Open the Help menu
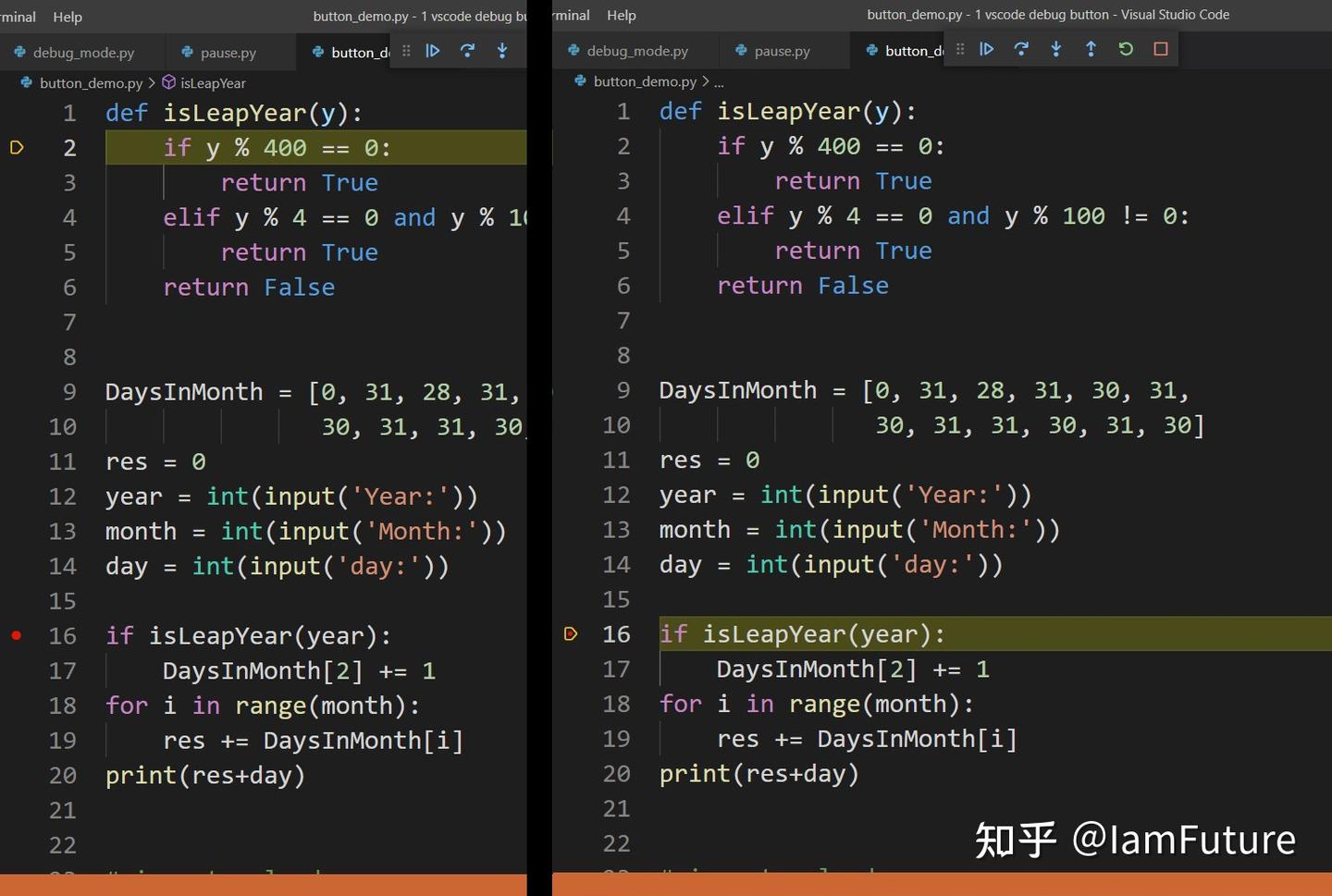This screenshot has height=896, width=1332. [x=68, y=16]
